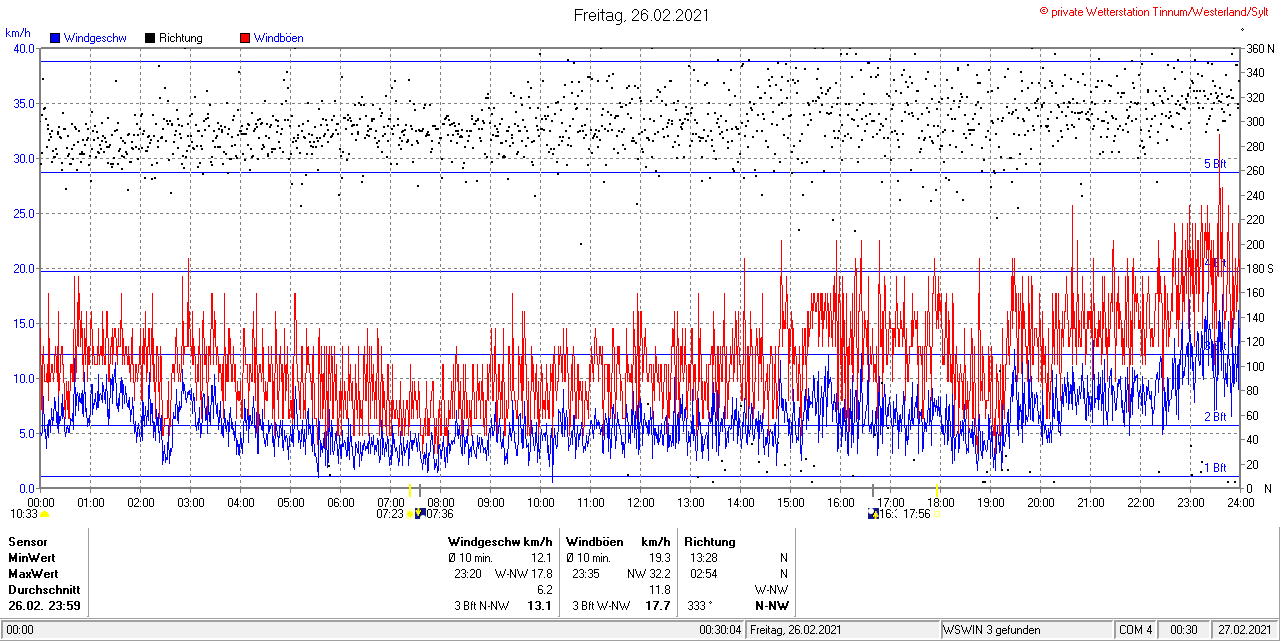Click the COM 4 status bar field
This screenshot has width=1280, height=641.
1136,630
